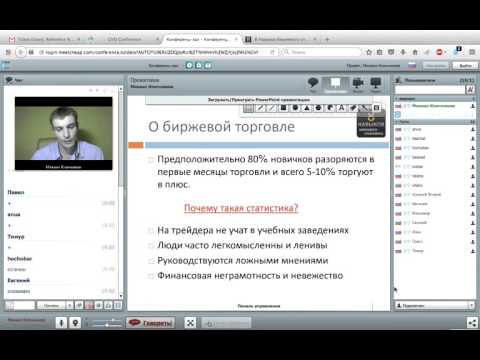The width and height of the screenshot is (480, 360).
Task: Click the presenter webcam video thumbnail
Action: (x=63, y=133)
